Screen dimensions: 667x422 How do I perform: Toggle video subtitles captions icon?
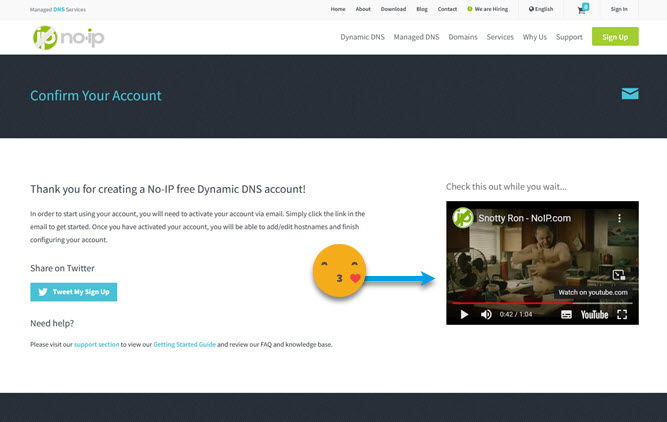(x=566, y=314)
